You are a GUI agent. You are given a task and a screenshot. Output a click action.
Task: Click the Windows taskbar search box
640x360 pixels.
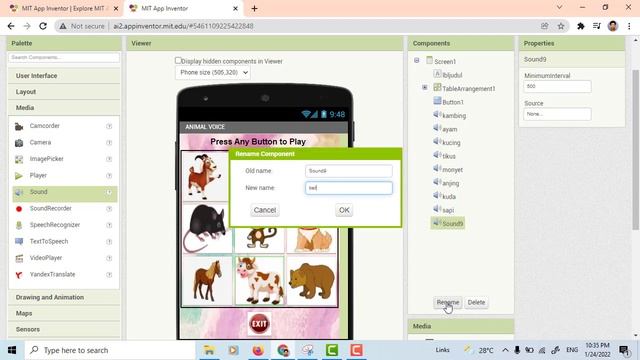pyautogui.click(x=111, y=350)
